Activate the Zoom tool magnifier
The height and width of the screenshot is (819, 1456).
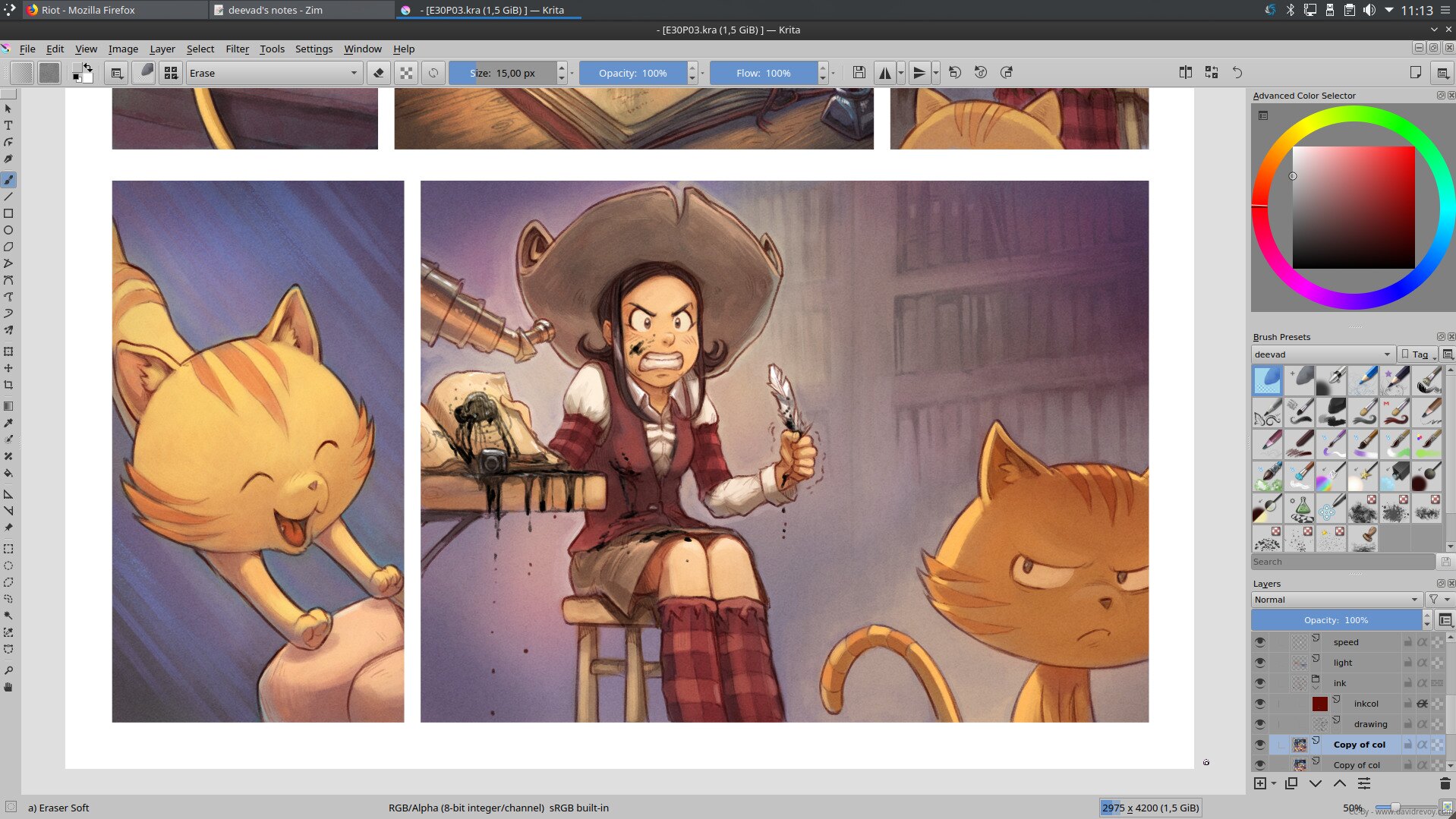(x=8, y=671)
